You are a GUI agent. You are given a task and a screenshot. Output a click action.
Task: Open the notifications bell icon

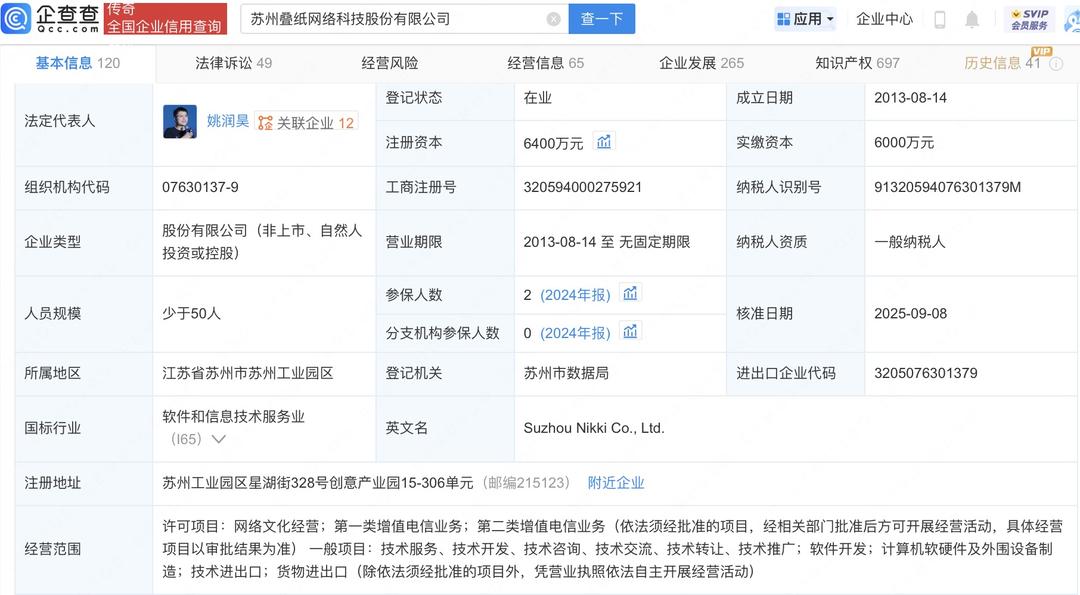tap(972, 19)
